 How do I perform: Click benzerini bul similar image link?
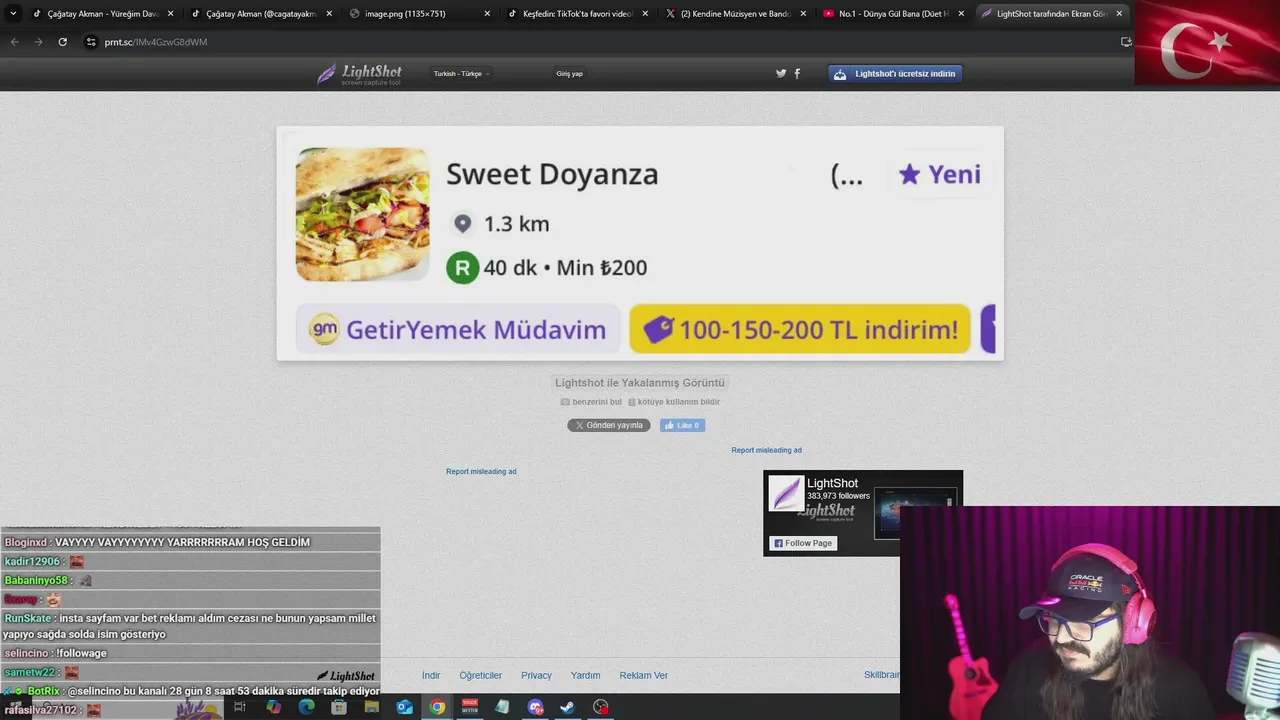[x=591, y=402]
